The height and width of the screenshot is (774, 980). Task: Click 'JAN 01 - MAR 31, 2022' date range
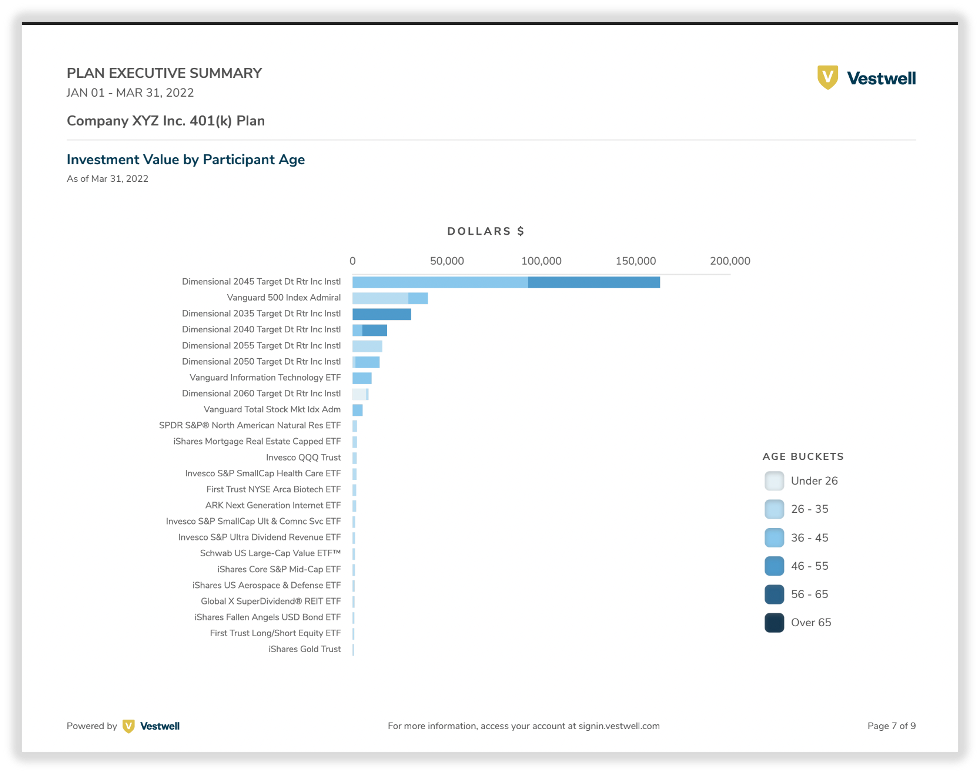point(130,93)
